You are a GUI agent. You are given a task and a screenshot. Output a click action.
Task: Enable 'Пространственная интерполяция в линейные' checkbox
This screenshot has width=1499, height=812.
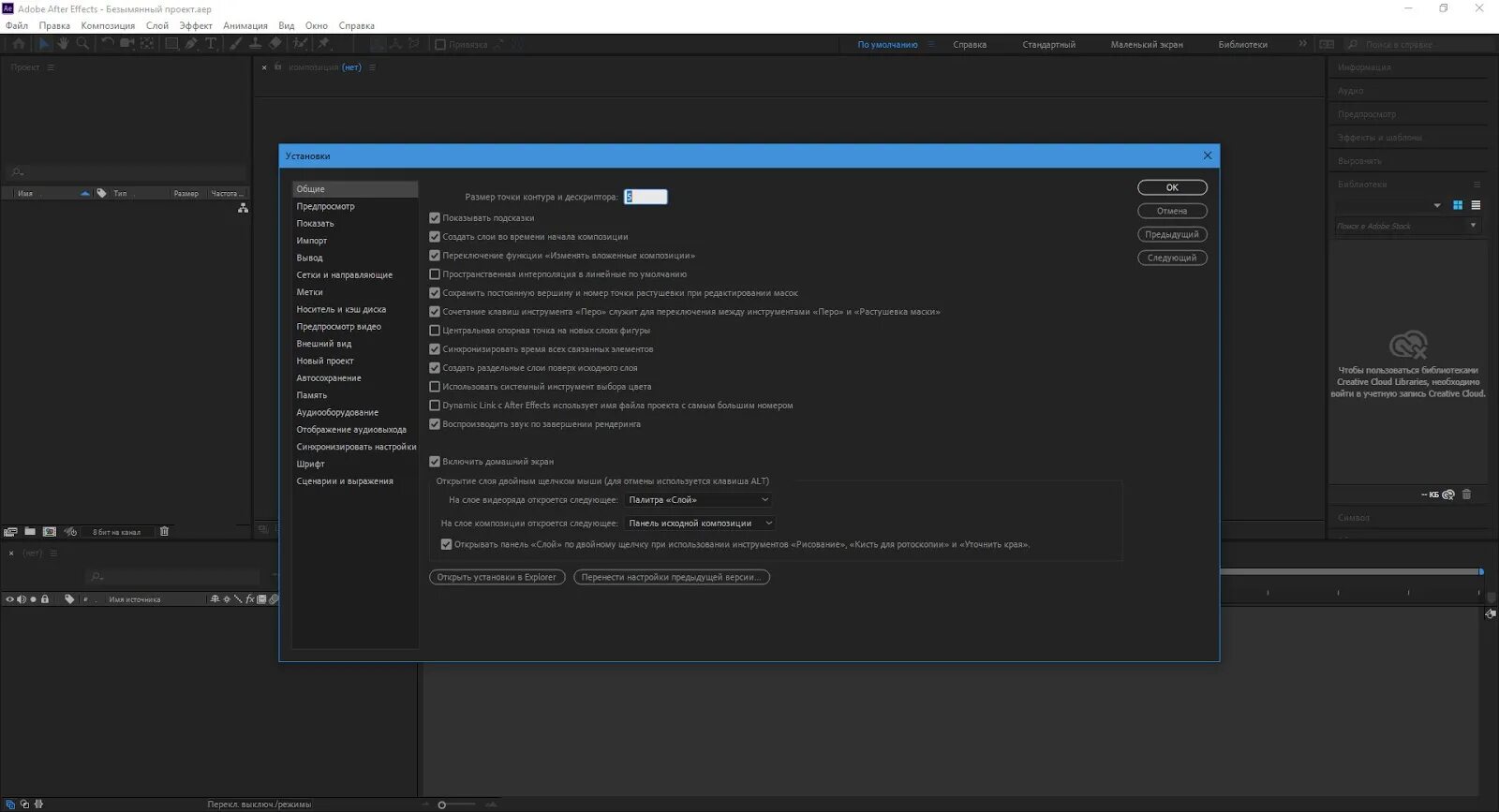click(x=435, y=274)
